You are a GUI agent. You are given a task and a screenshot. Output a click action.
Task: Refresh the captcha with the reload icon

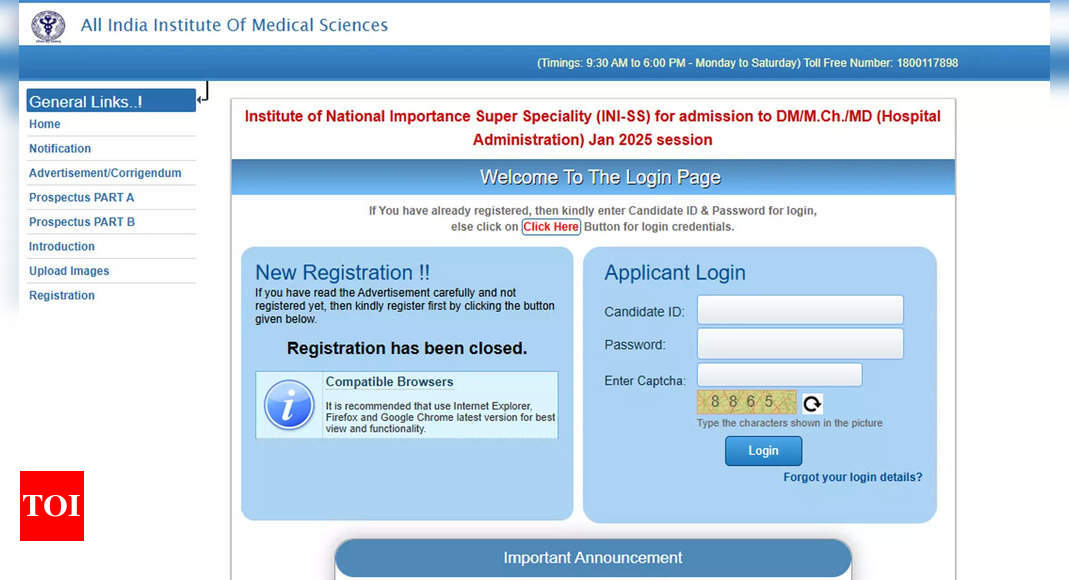click(811, 403)
